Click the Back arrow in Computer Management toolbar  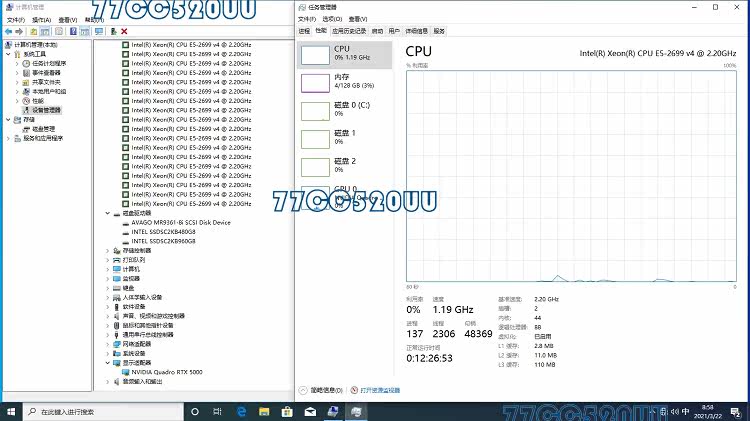tap(9, 32)
